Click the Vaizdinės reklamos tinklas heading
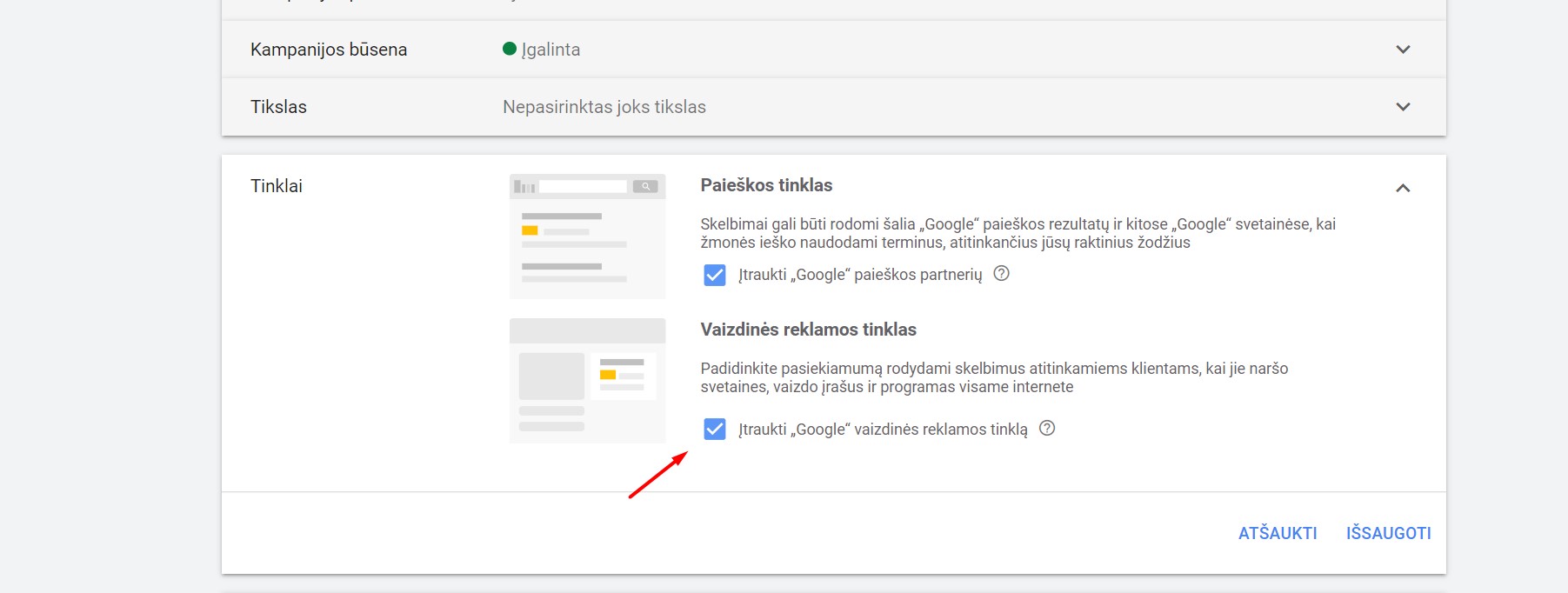The height and width of the screenshot is (593, 1568). tap(809, 330)
